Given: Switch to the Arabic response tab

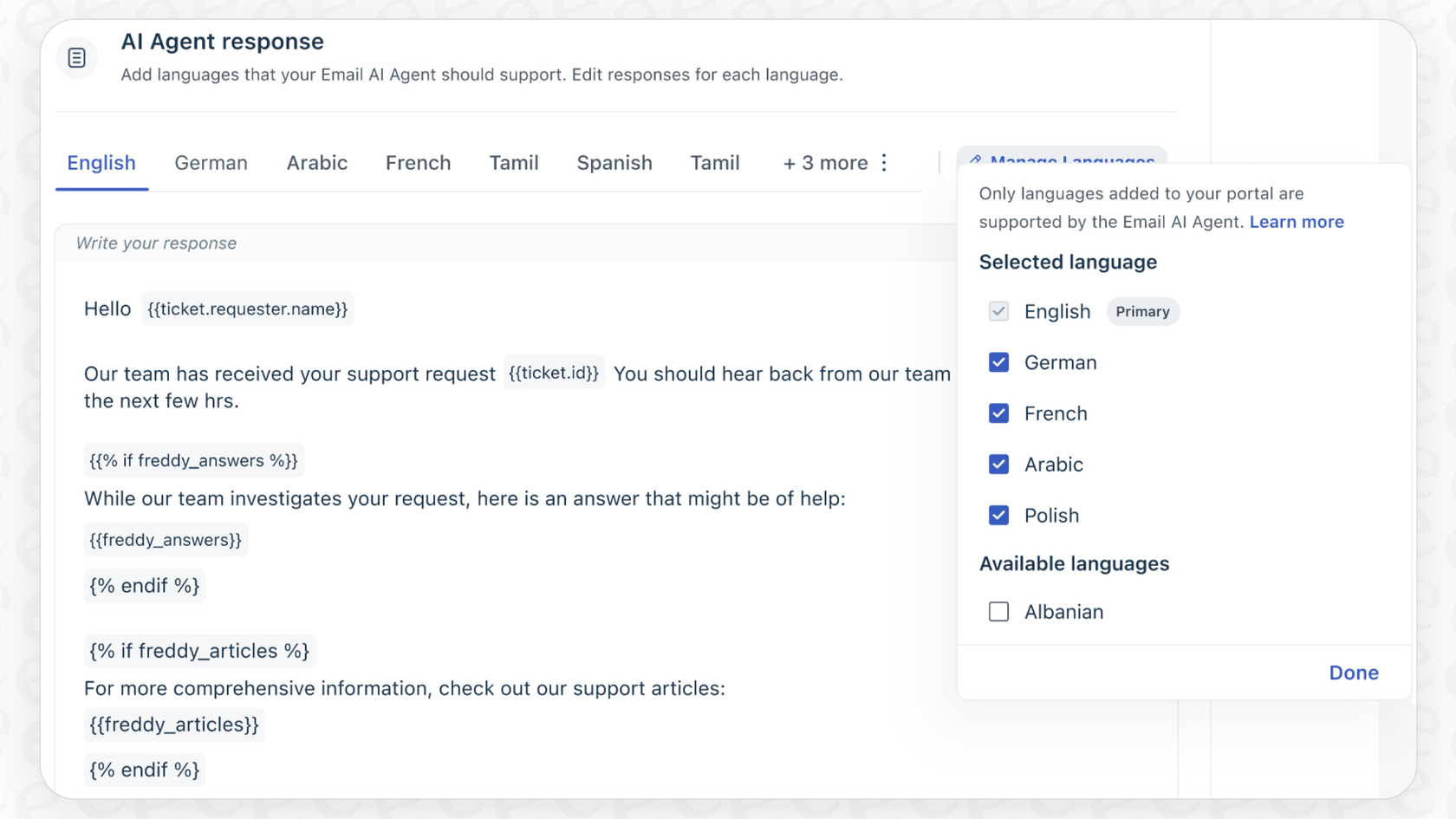Looking at the screenshot, I should click(x=317, y=162).
